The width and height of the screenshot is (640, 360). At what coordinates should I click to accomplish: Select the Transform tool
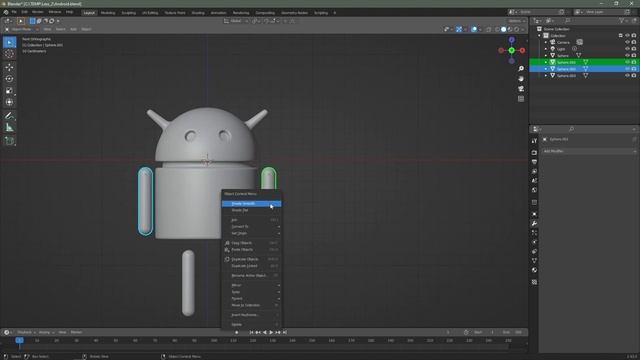9,102
